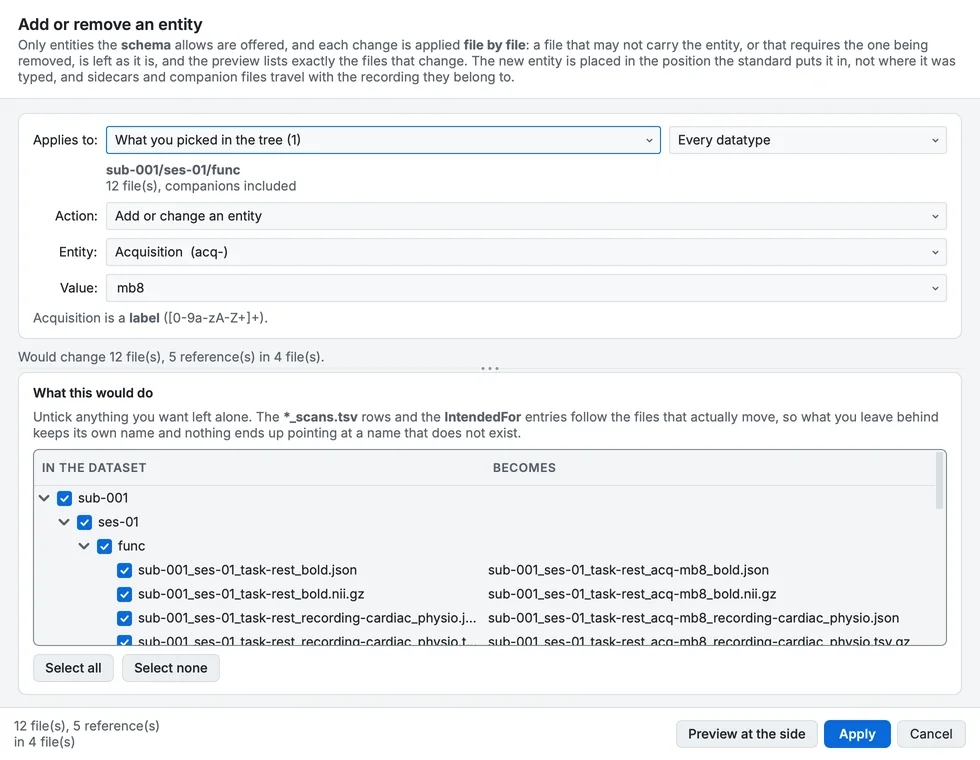Screen dimensions: 980x760
Task: Click the 'Add or remove an entity' title
Action: (111, 24)
